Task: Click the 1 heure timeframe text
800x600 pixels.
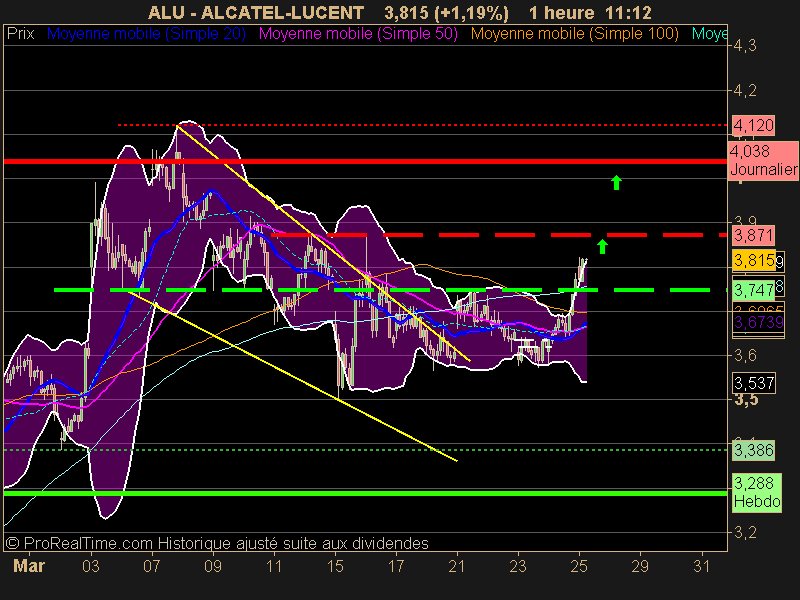Action: 562,13
